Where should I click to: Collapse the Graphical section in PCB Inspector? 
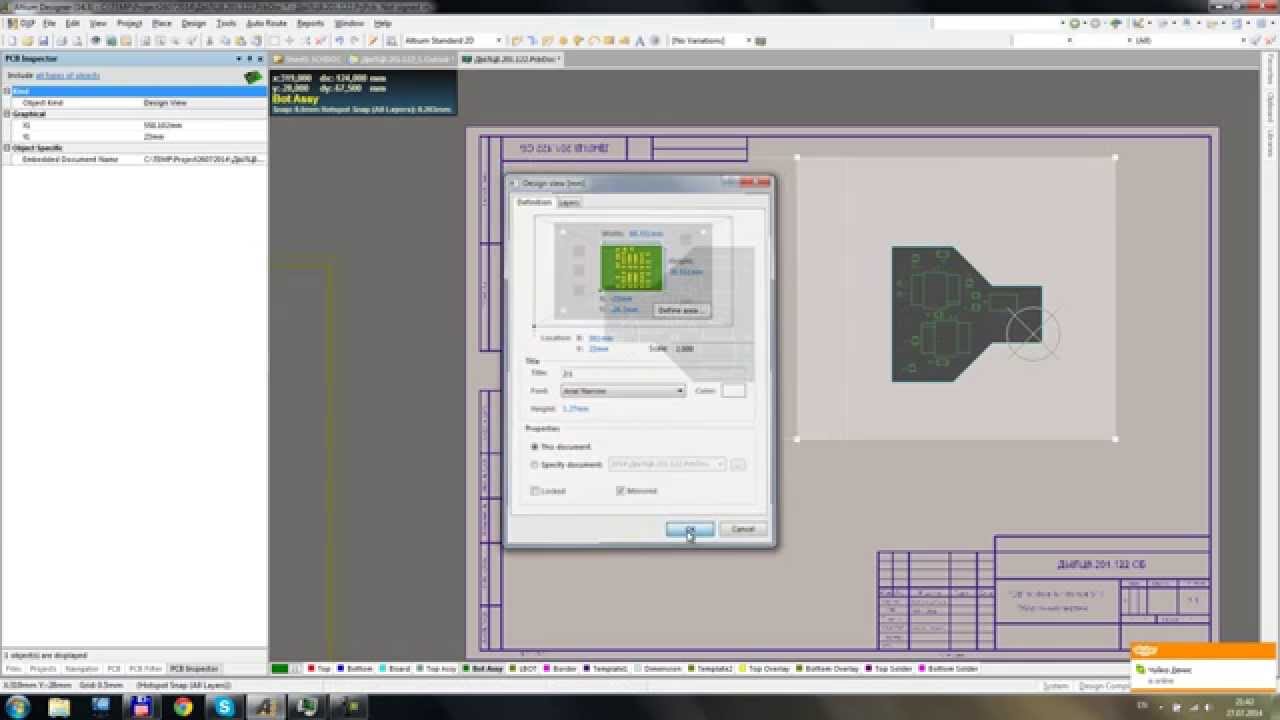pyautogui.click(x=6, y=114)
